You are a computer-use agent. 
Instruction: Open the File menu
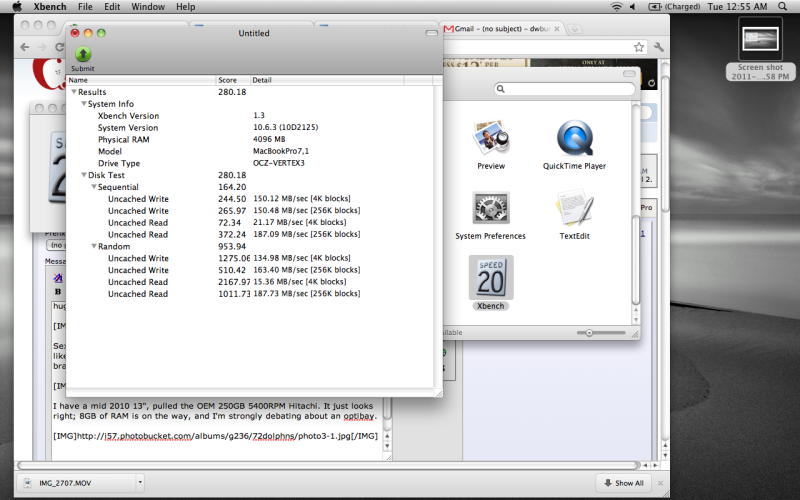[85, 7]
